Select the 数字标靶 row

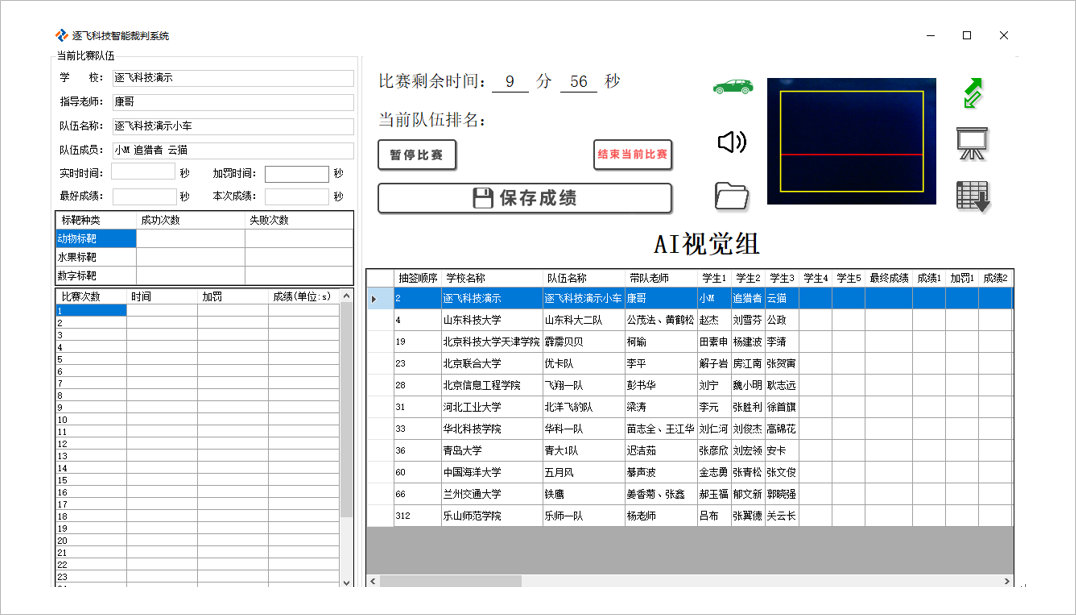point(204,275)
